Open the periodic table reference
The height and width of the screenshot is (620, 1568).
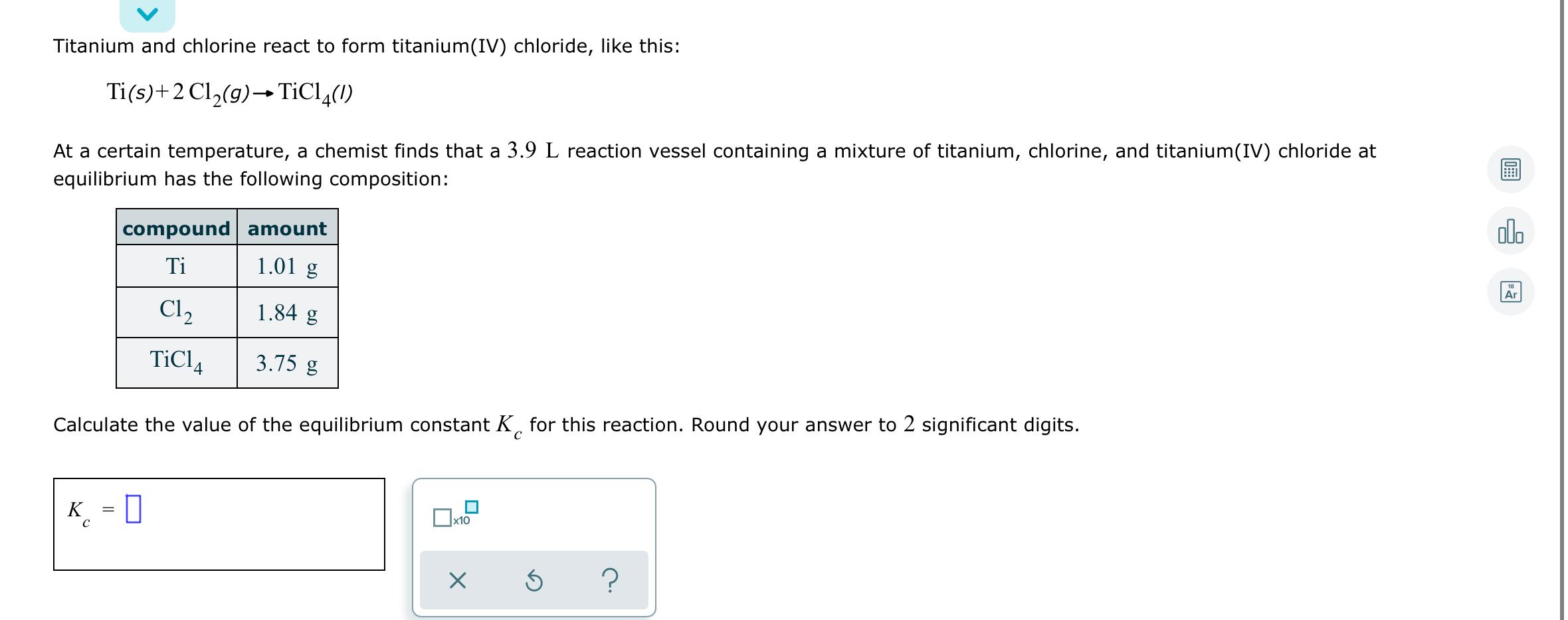1511,290
